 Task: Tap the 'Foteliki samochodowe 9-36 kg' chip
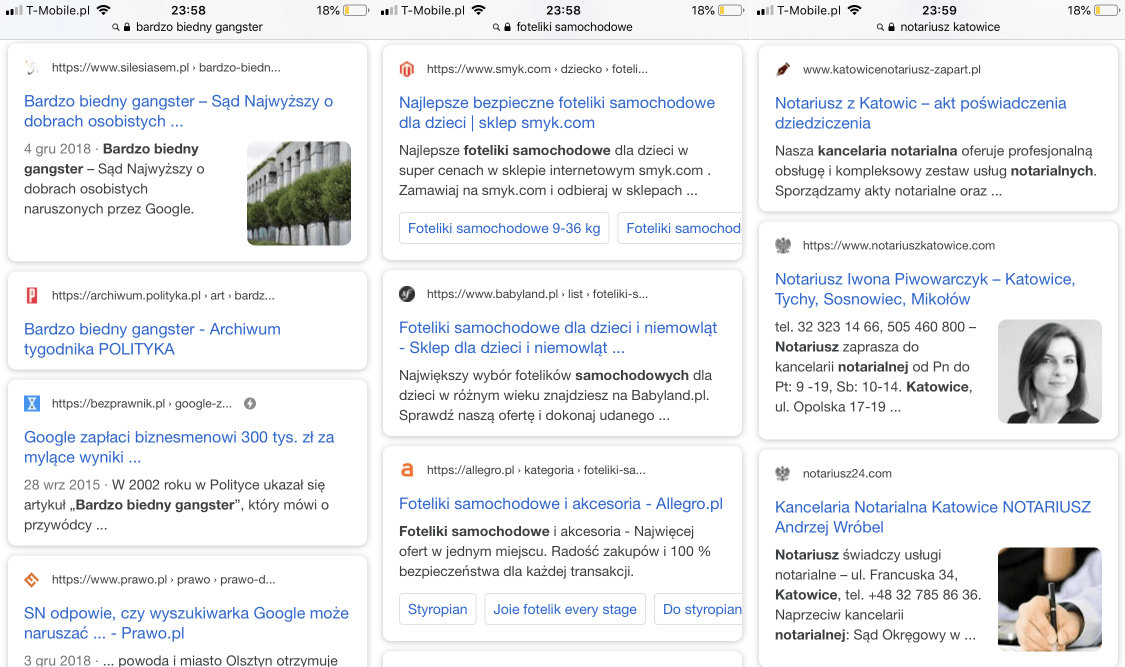click(504, 228)
